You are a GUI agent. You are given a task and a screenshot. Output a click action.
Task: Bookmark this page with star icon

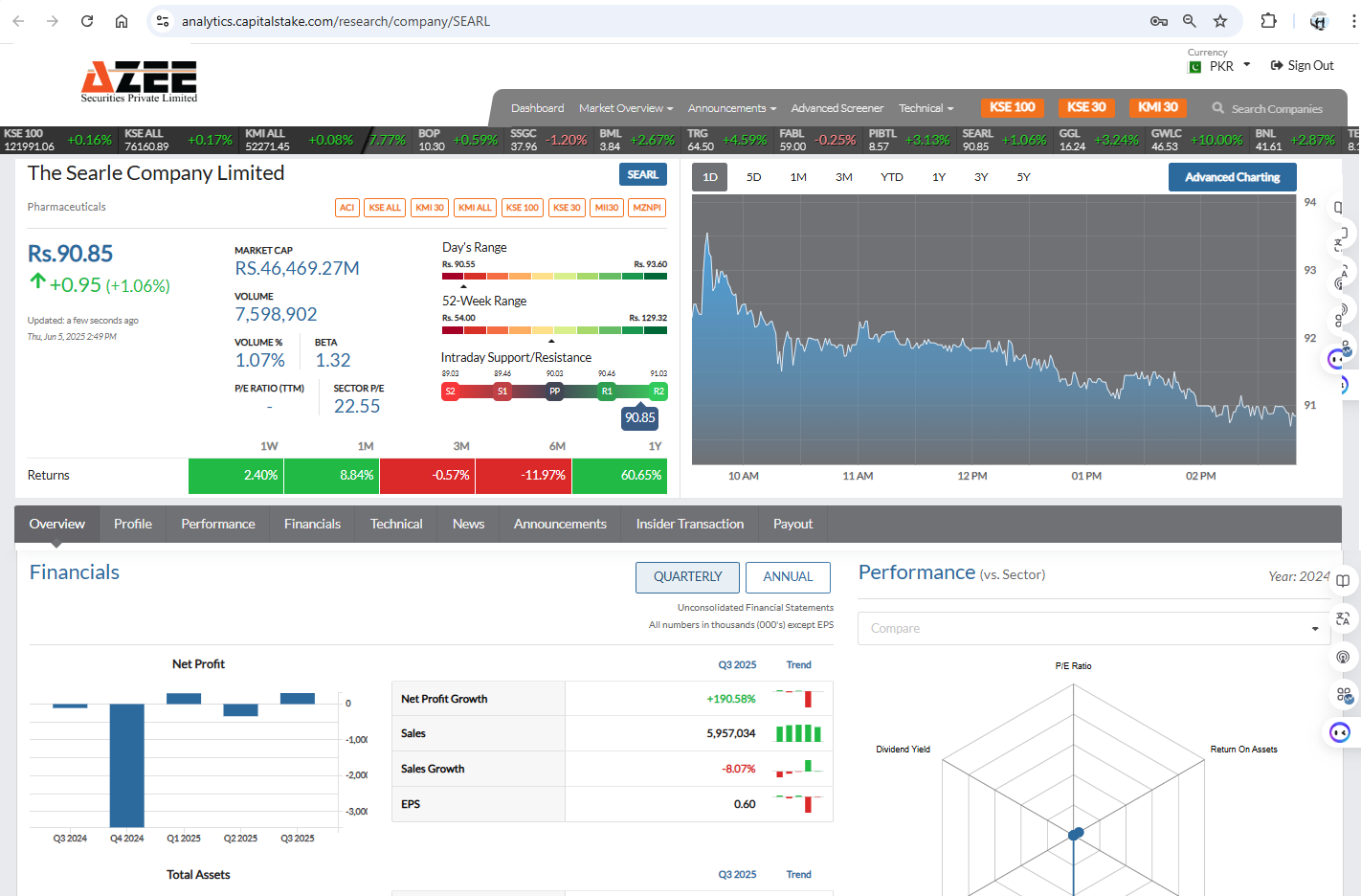tap(1220, 21)
